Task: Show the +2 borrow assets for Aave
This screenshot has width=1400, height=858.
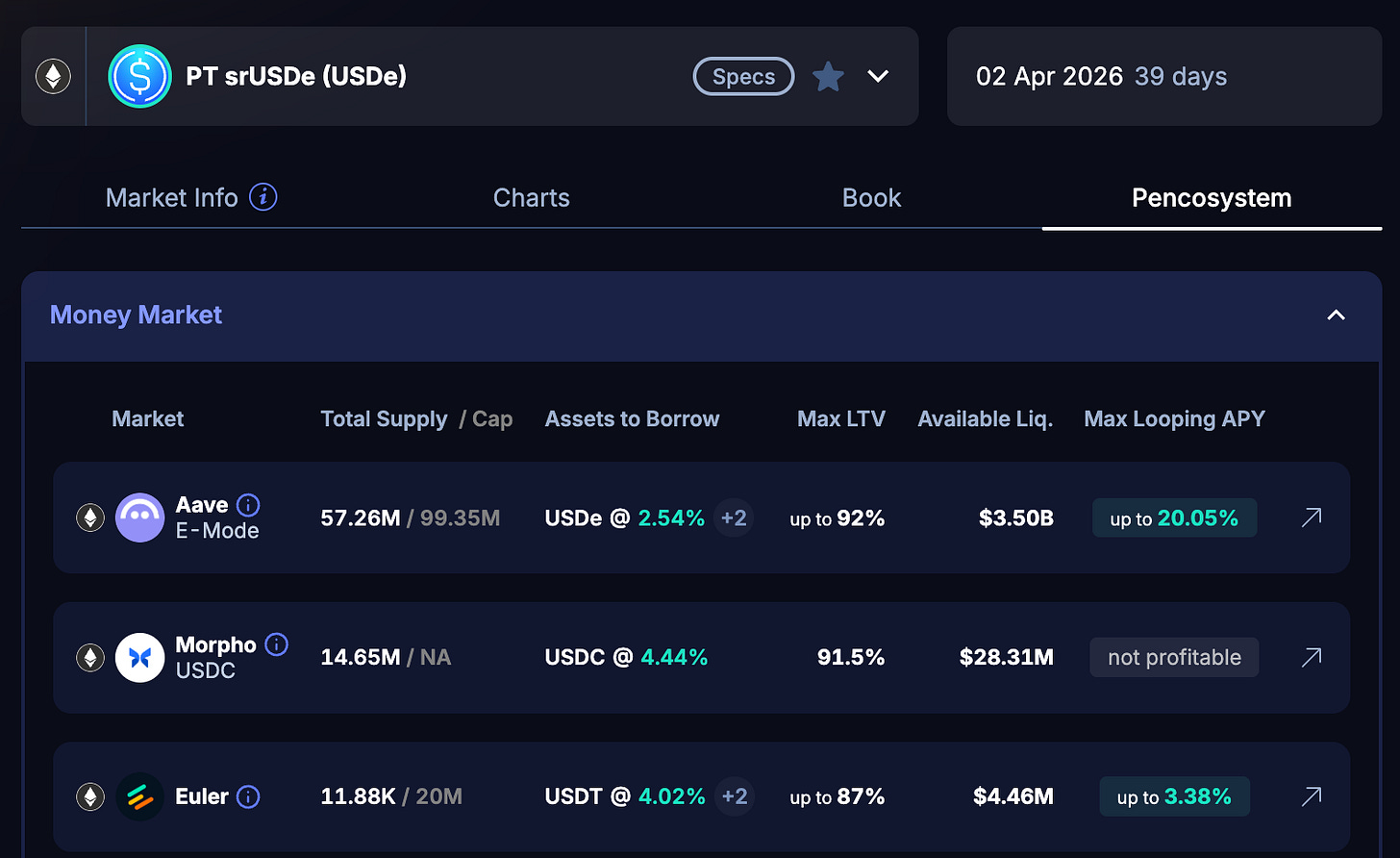Action: click(x=734, y=518)
